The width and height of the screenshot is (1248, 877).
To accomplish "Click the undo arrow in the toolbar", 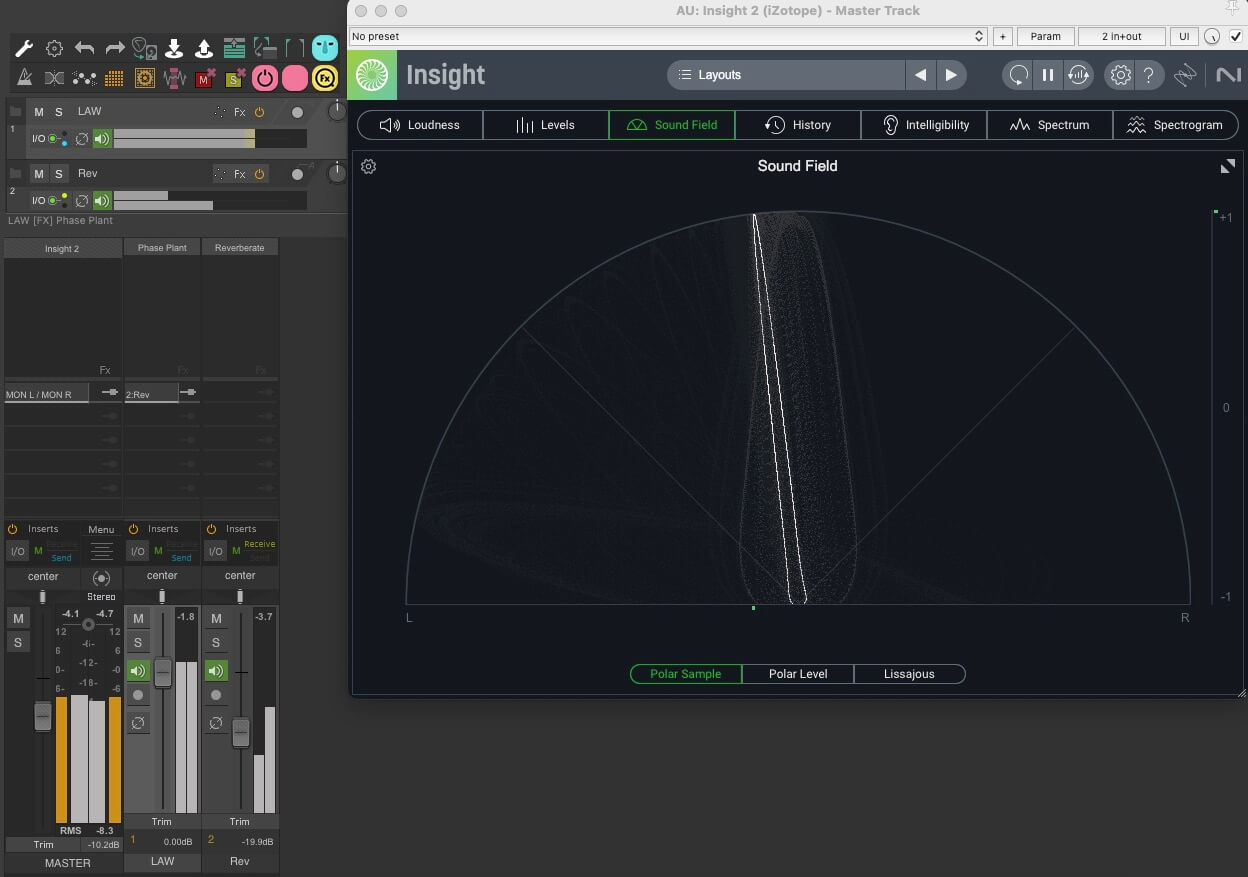I will 84,48.
